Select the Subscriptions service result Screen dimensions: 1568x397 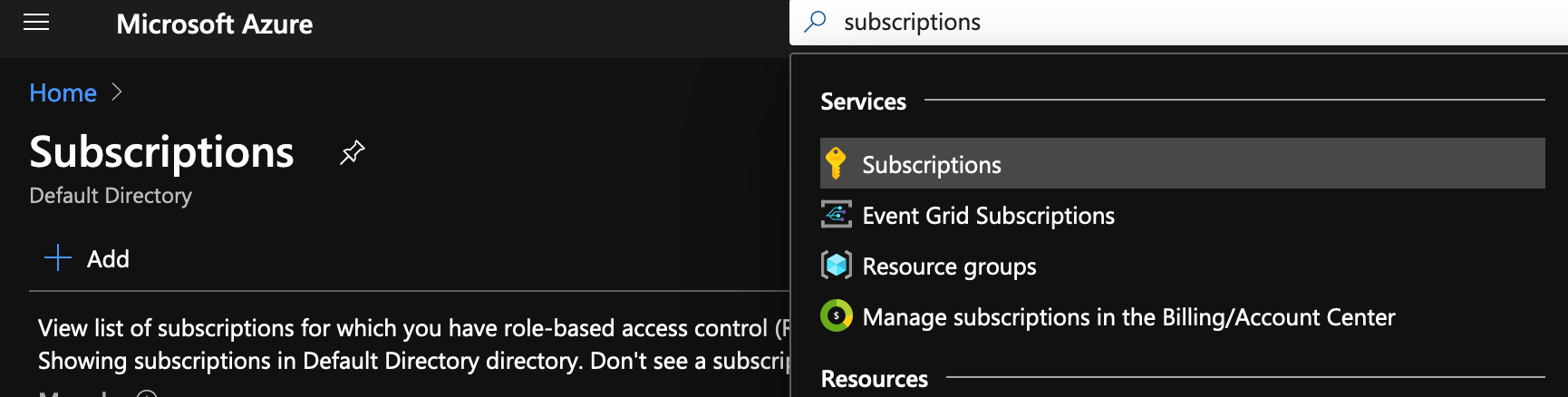[1182, 163]
